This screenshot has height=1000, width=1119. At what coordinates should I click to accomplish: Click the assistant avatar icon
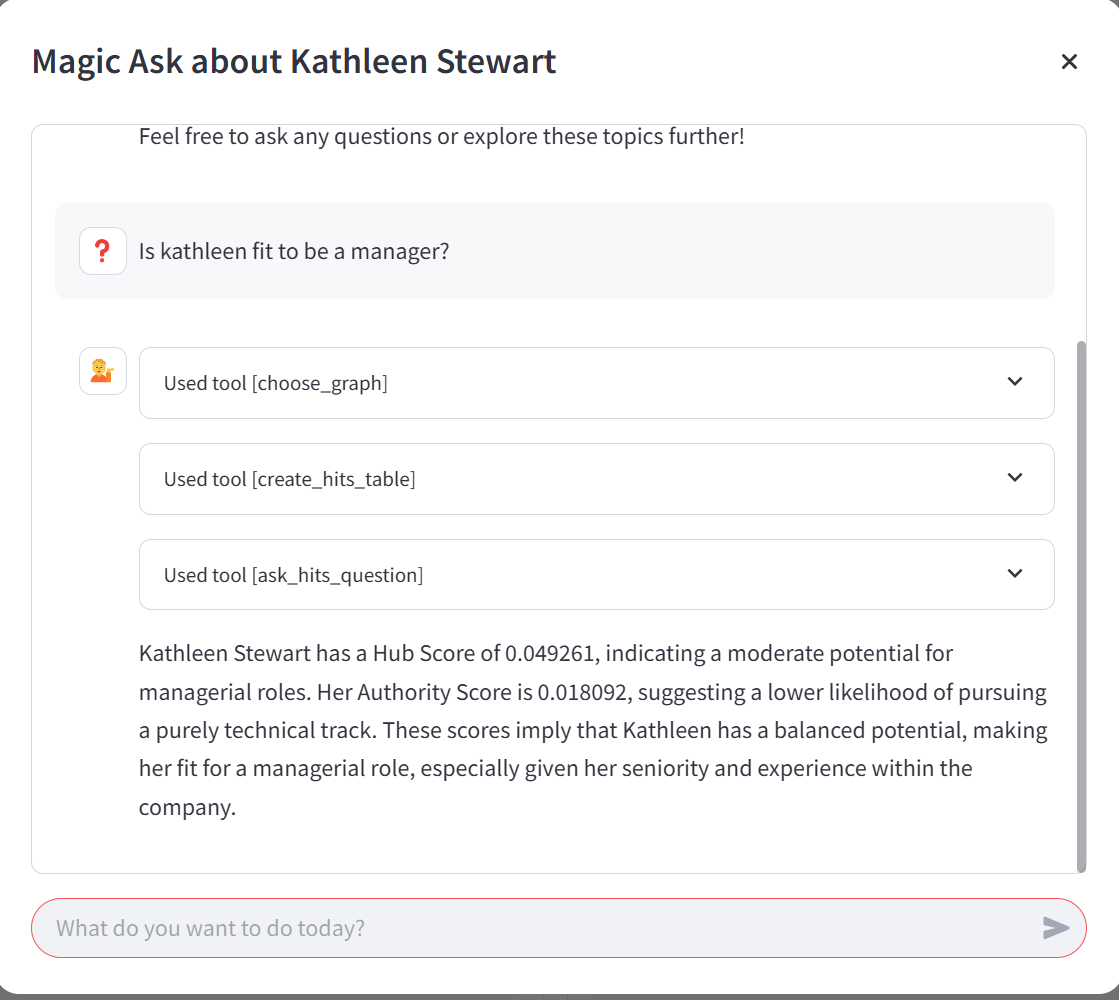pos(103,371)
